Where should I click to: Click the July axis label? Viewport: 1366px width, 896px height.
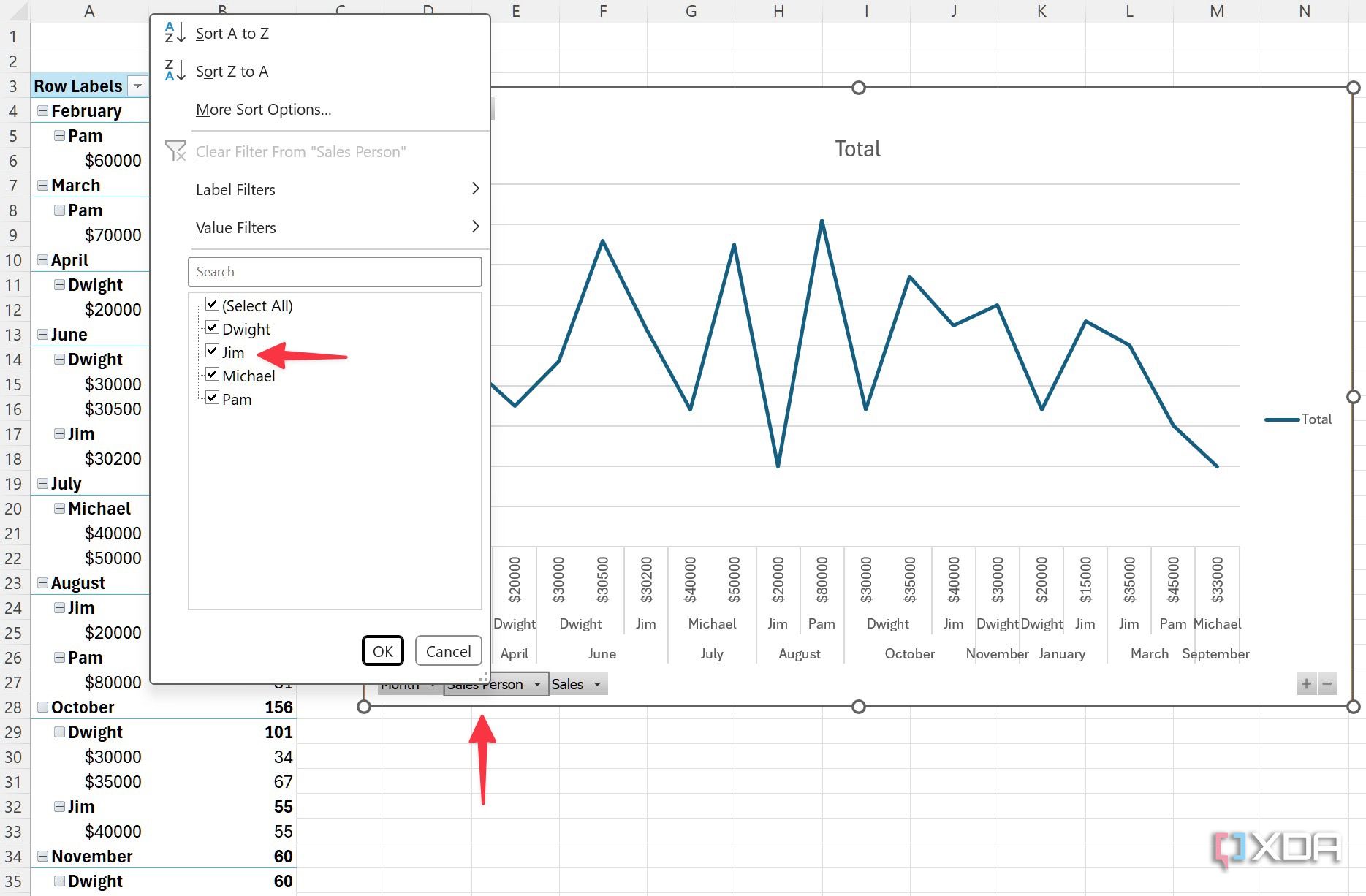click(x=712, y=654)
